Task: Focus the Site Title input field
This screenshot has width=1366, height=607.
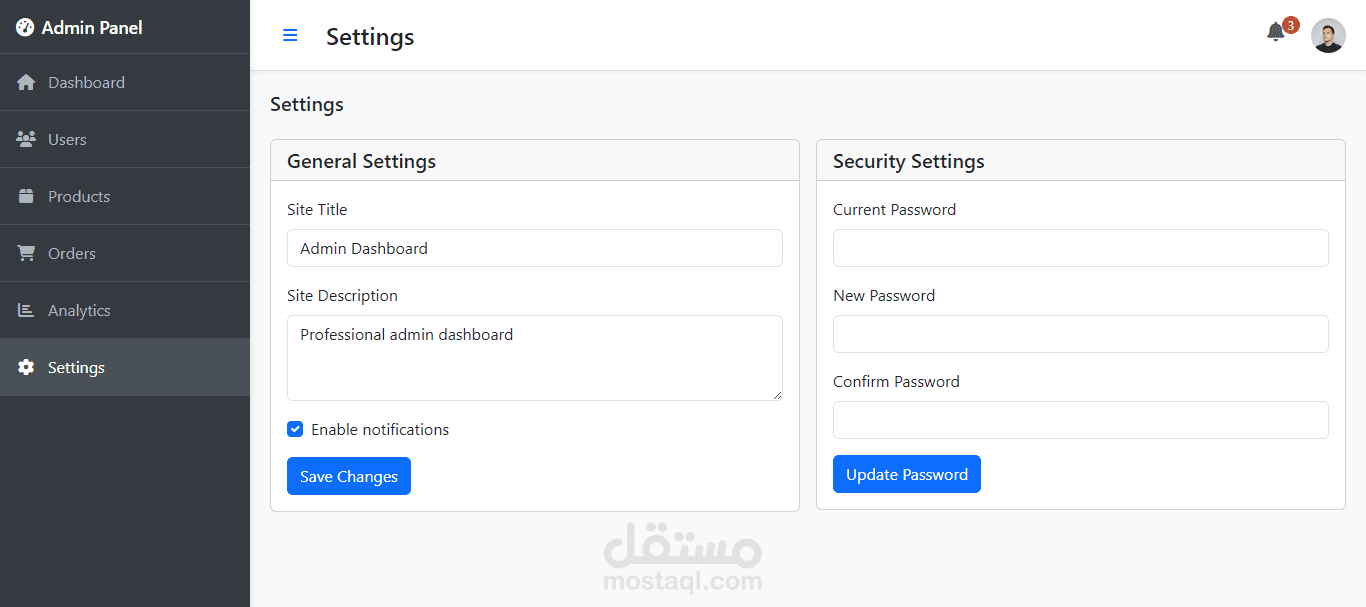Action: pos(535,248)
